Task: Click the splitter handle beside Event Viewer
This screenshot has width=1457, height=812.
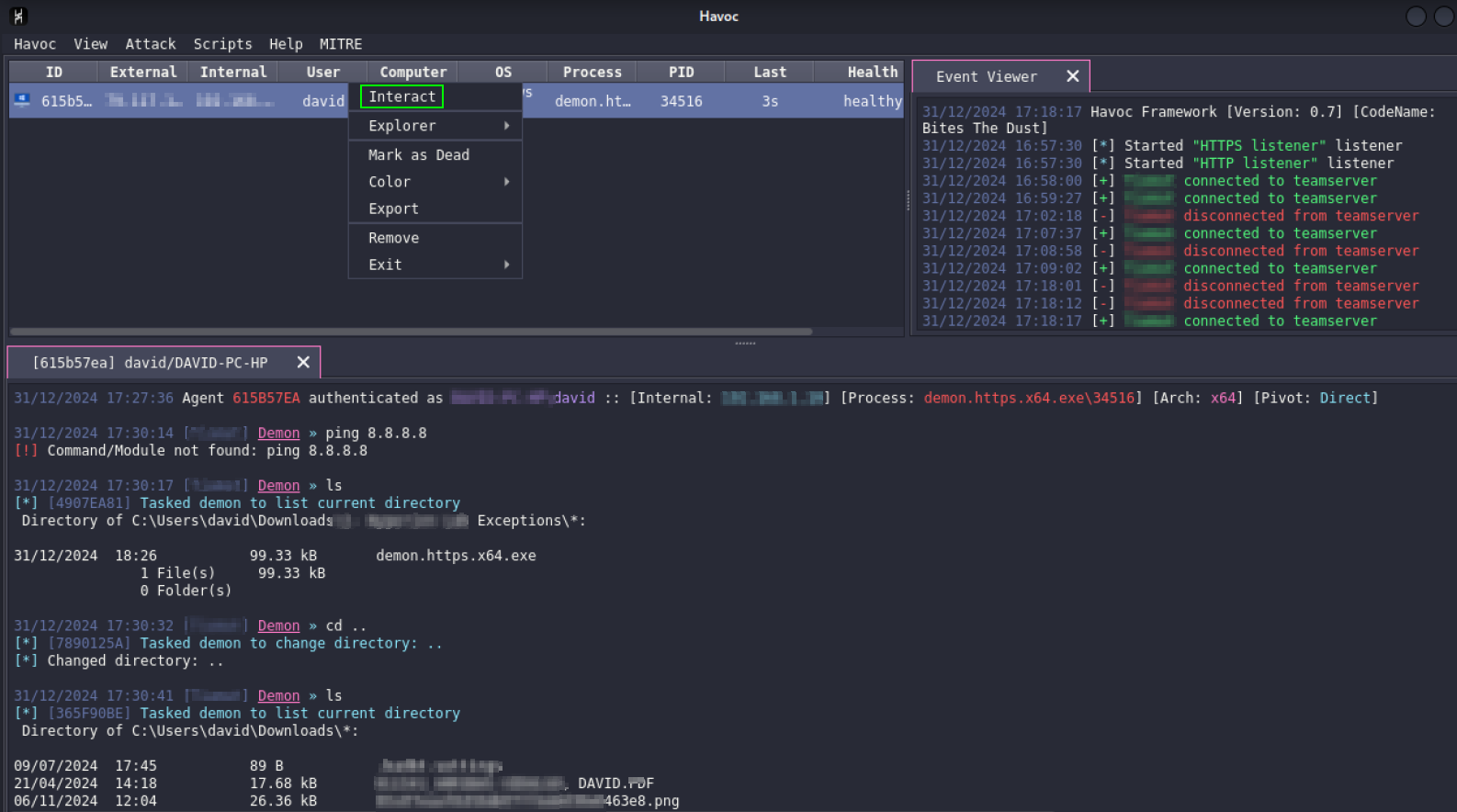Action: coord(908,200)
